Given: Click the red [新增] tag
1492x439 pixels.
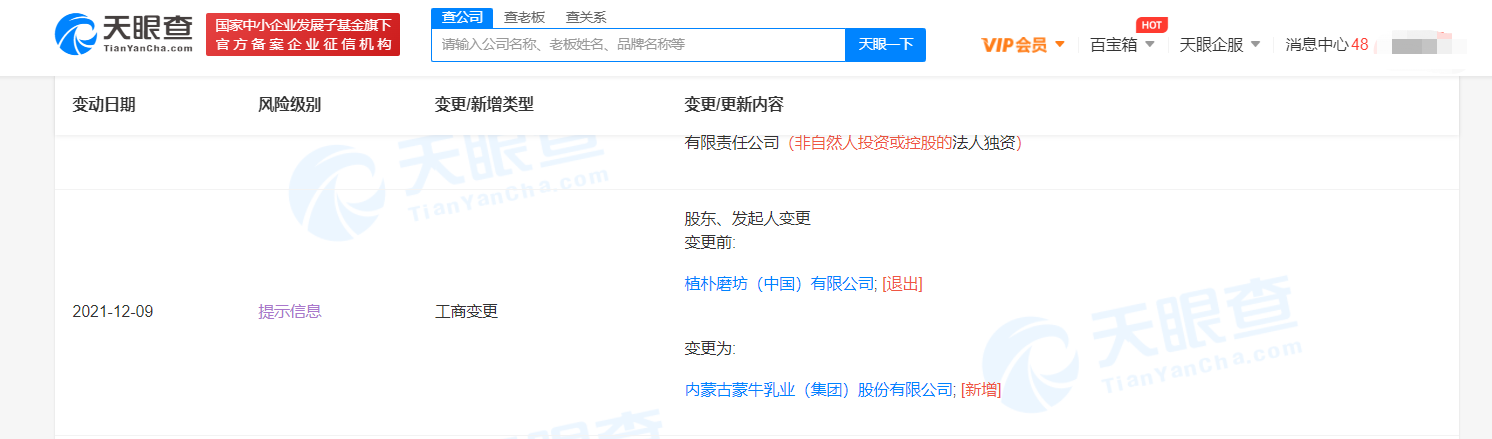Looking at the screenshot, I should [x=981, y=390].
